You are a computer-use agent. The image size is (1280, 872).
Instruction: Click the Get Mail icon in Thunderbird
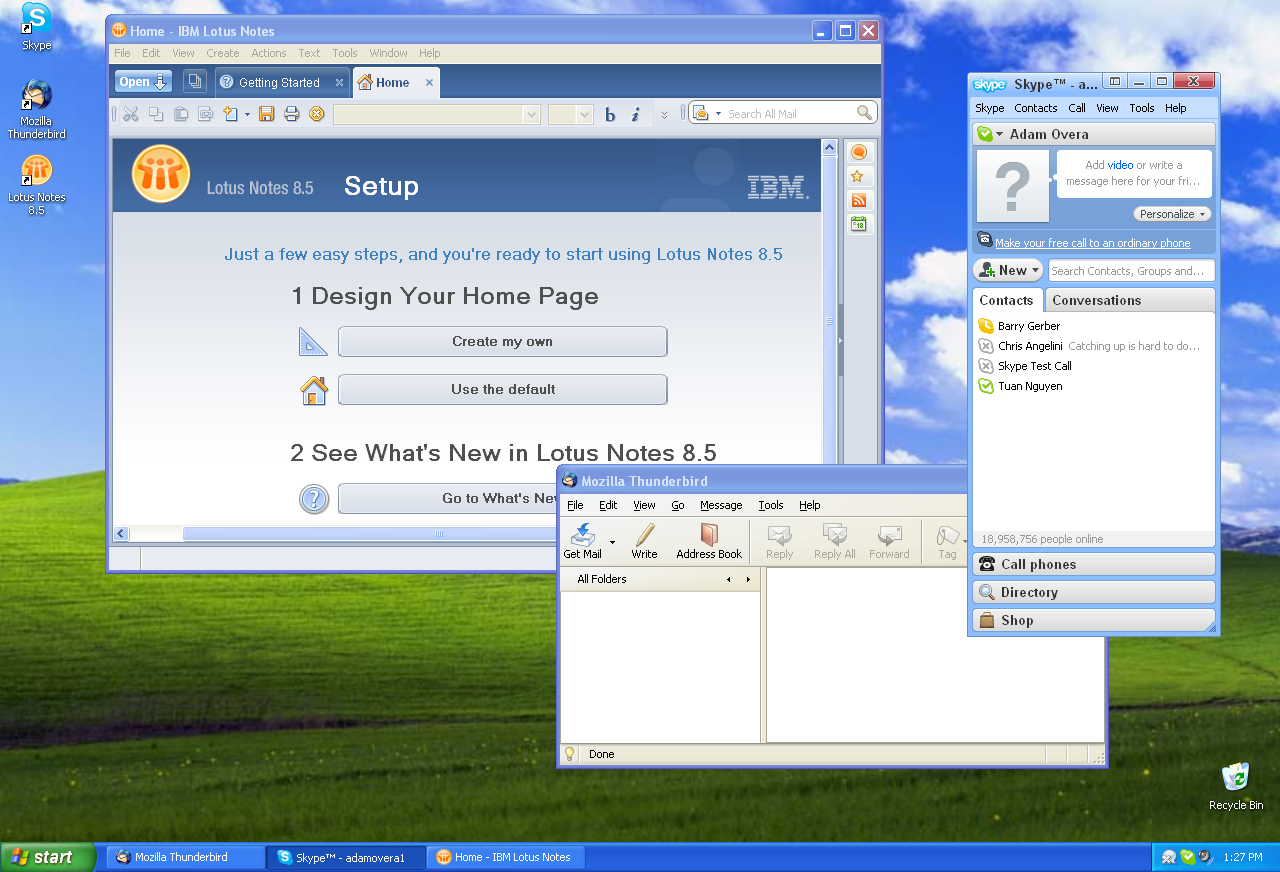pyautogui.click(x=583, y=541)
